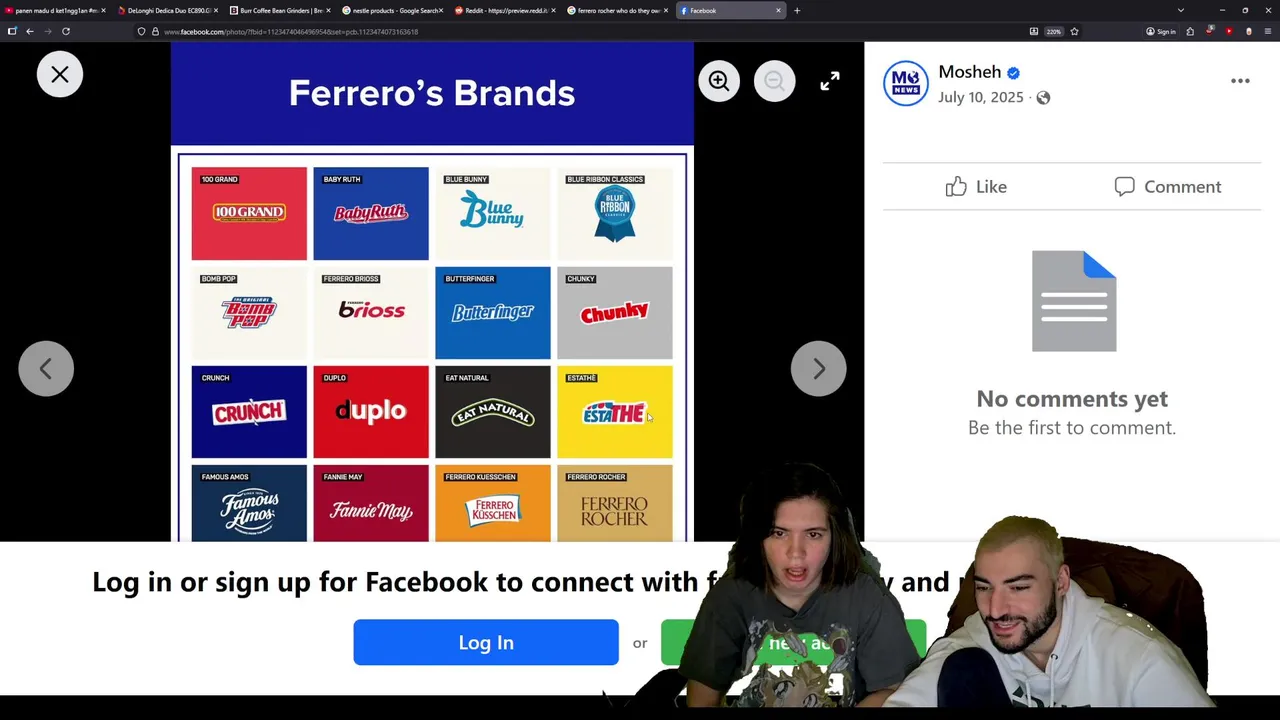Viewport: 1280px width, 720px height.
Task: Open the Mosheh profile link
Action: (x=969, y=72)
